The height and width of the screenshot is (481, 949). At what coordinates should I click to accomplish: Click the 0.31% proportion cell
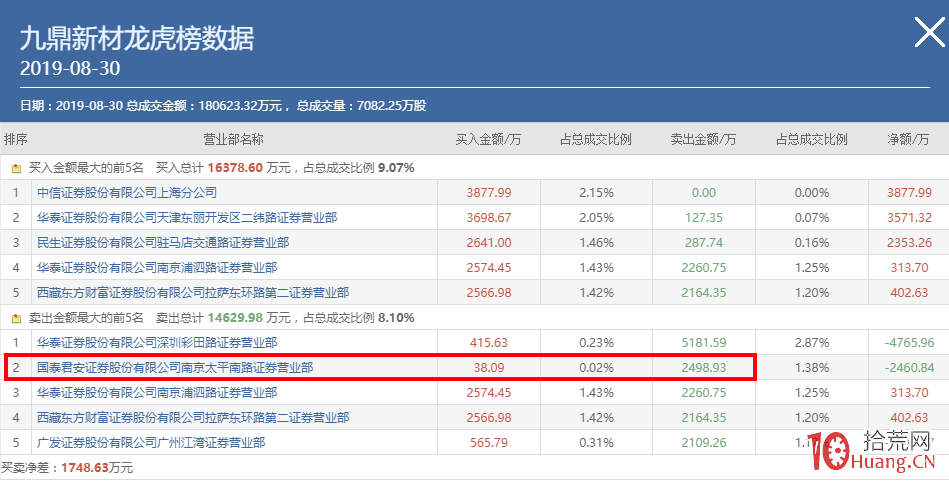coord(596,442)
